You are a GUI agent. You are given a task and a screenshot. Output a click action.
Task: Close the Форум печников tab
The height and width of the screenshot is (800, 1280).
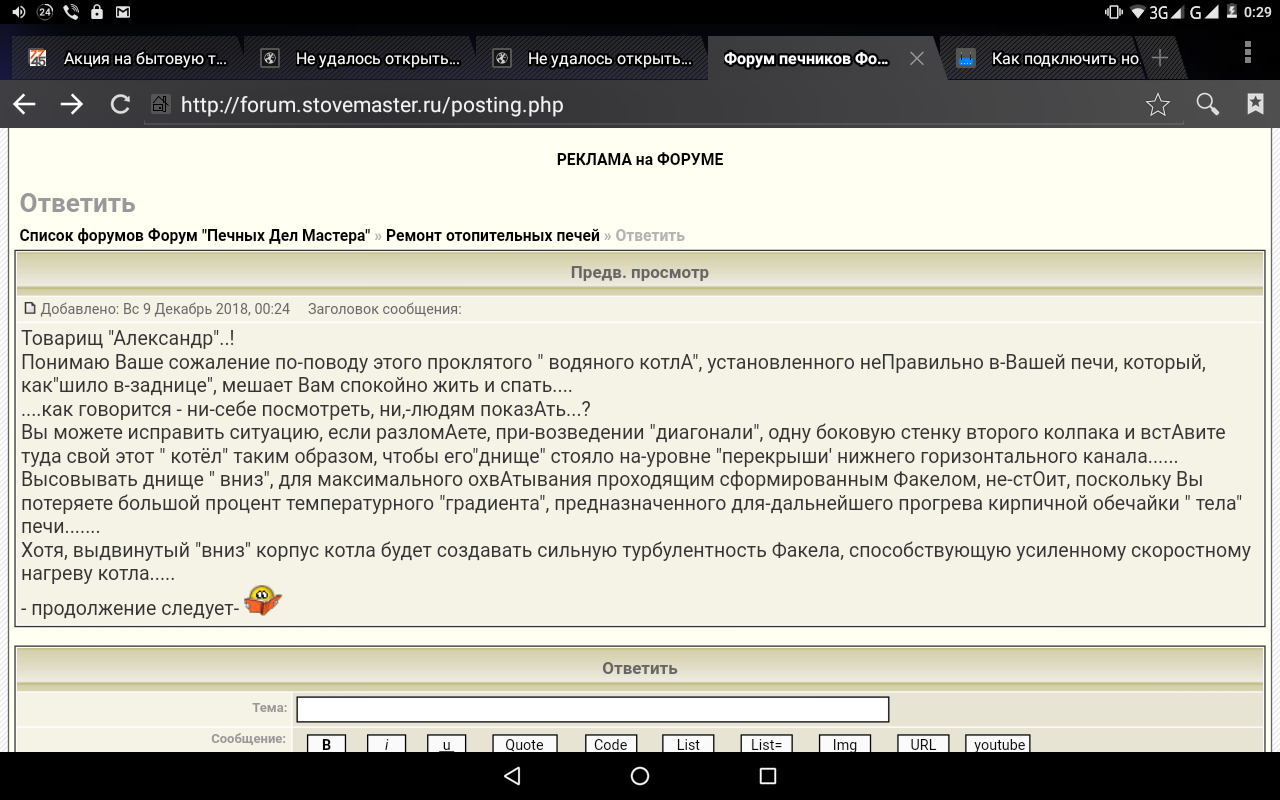916,59
